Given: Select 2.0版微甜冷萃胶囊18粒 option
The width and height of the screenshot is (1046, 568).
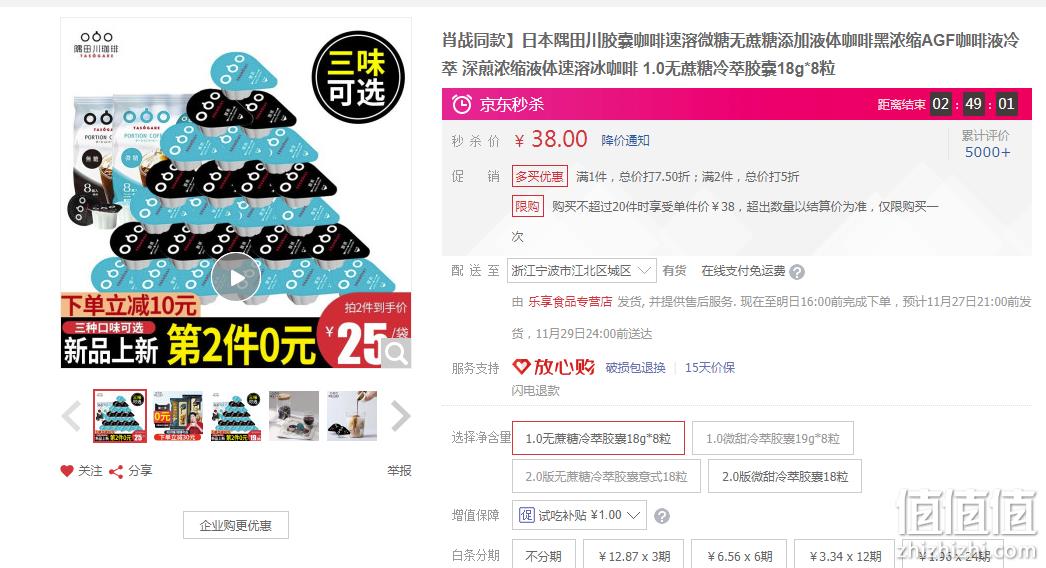Looking at the screenshot, I should point(784,477).
